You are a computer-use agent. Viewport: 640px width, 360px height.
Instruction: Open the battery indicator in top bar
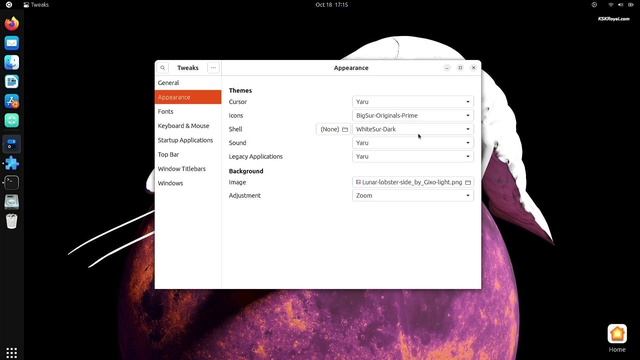(x=631, y=4)
